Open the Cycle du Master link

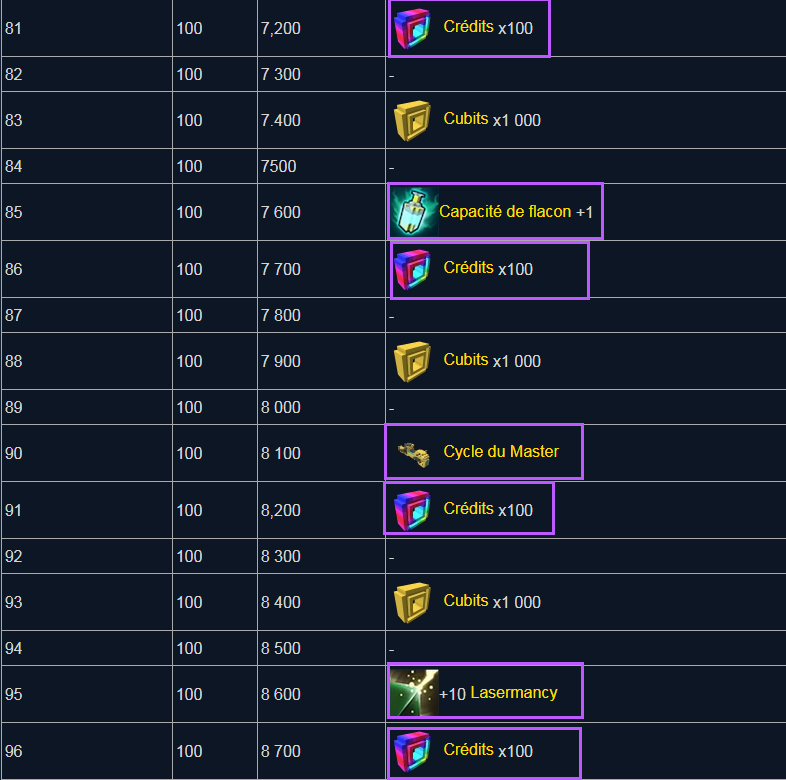point(501,452)
